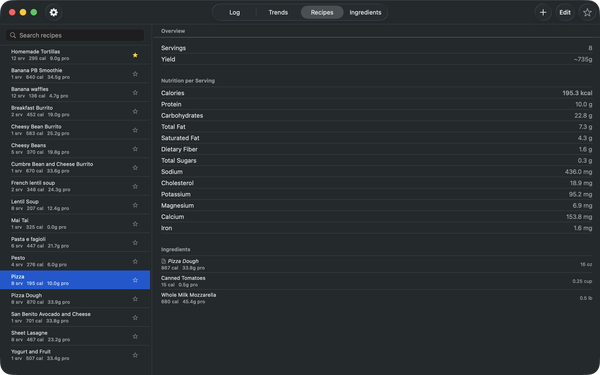Open the Pesto recipe

(x=75, y=261)
